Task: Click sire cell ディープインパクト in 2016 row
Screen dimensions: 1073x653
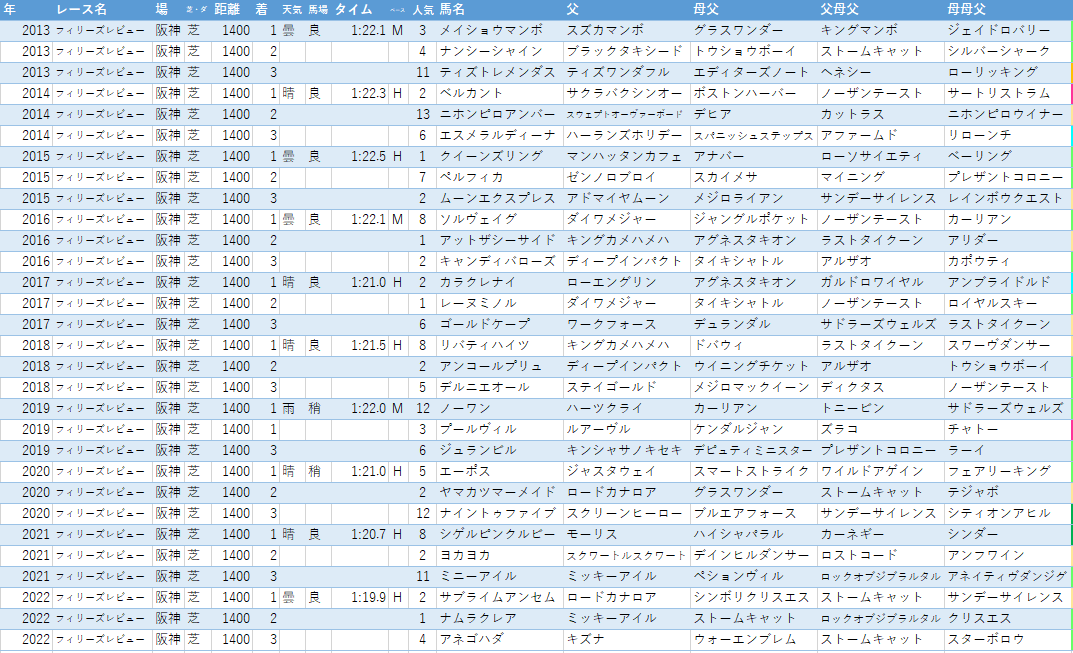Action: (x=626, y=261)
